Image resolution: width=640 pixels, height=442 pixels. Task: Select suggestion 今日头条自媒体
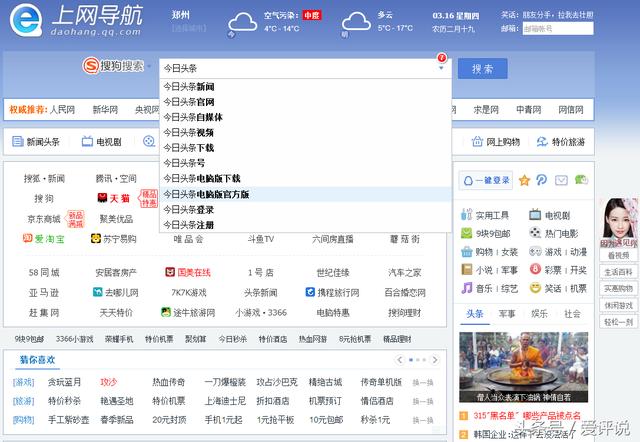(x=305, y=117)
